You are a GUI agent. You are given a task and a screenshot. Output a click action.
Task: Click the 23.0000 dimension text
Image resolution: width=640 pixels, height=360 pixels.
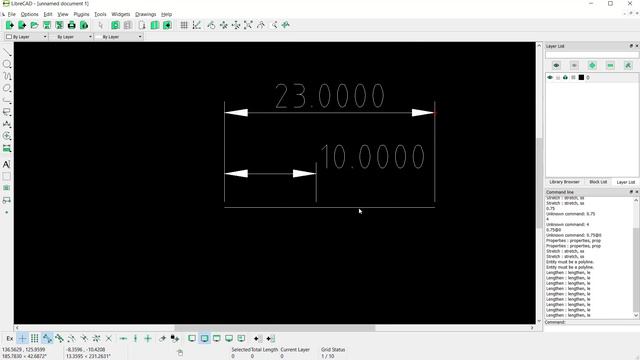pyautogui.click(x=330, y=96)
